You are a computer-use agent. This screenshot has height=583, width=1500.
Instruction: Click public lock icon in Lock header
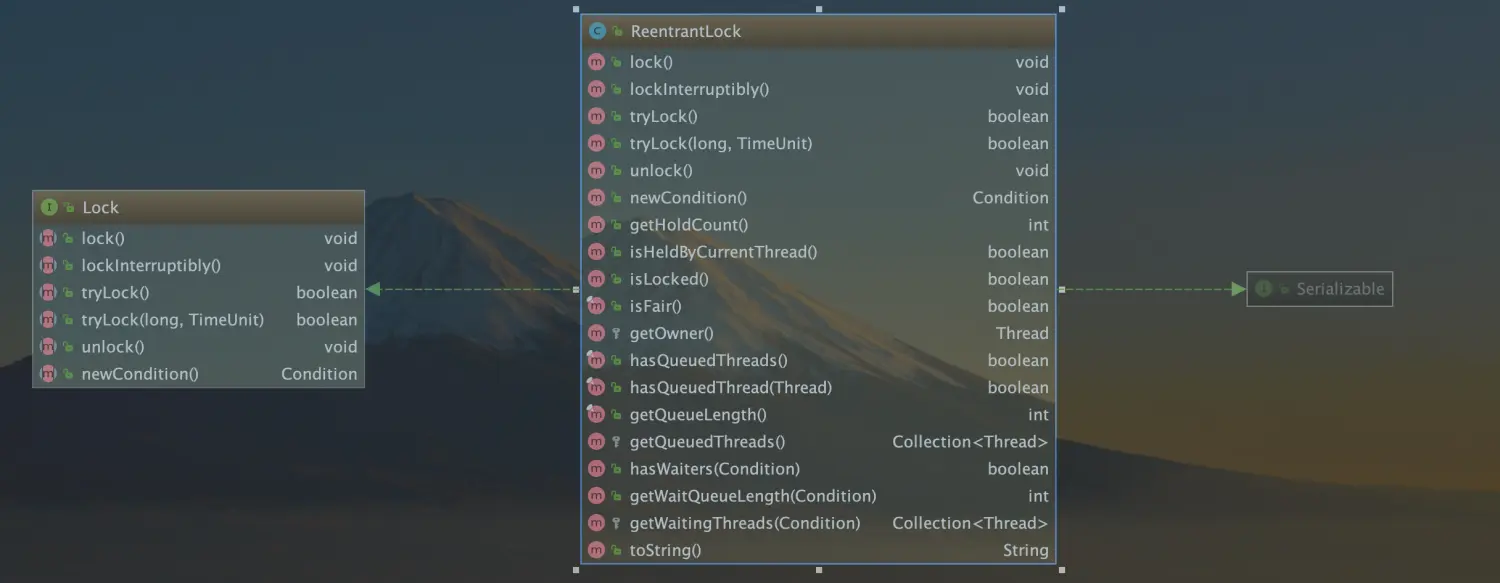69,208
